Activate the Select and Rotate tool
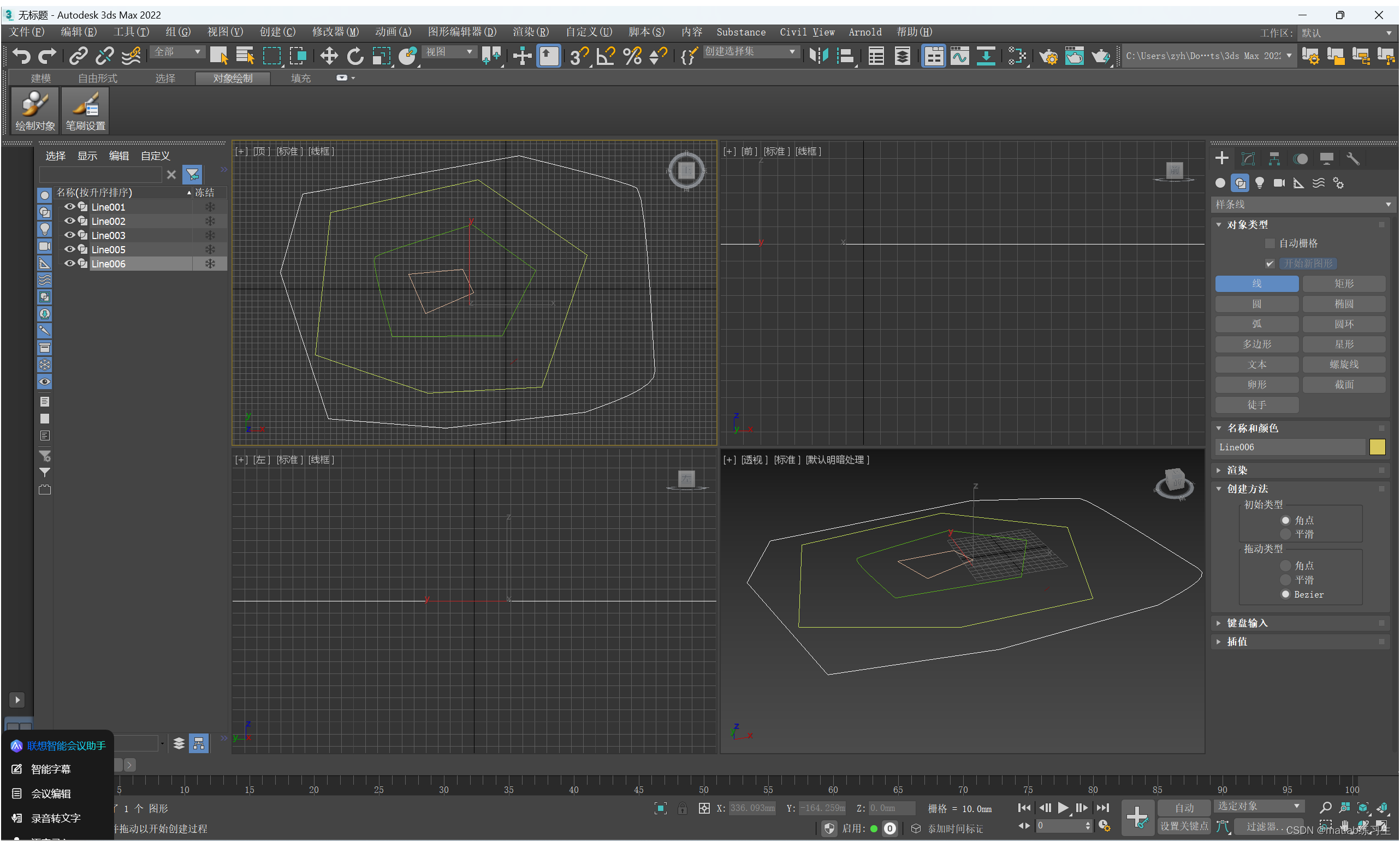This screenshot has width=1400, height=841. coord(355,56)
